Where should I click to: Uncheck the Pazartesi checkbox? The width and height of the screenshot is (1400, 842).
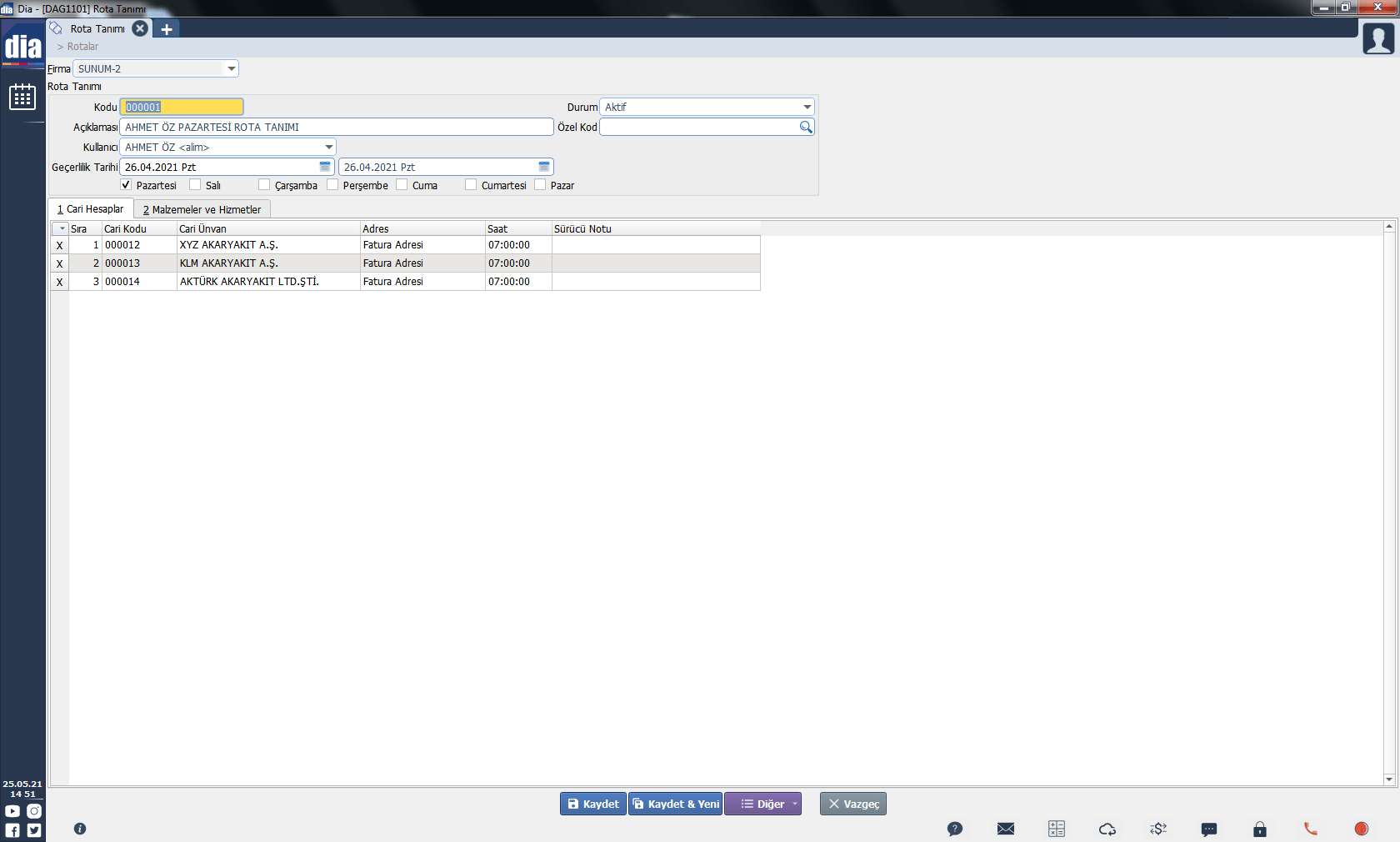pos(126,185)
